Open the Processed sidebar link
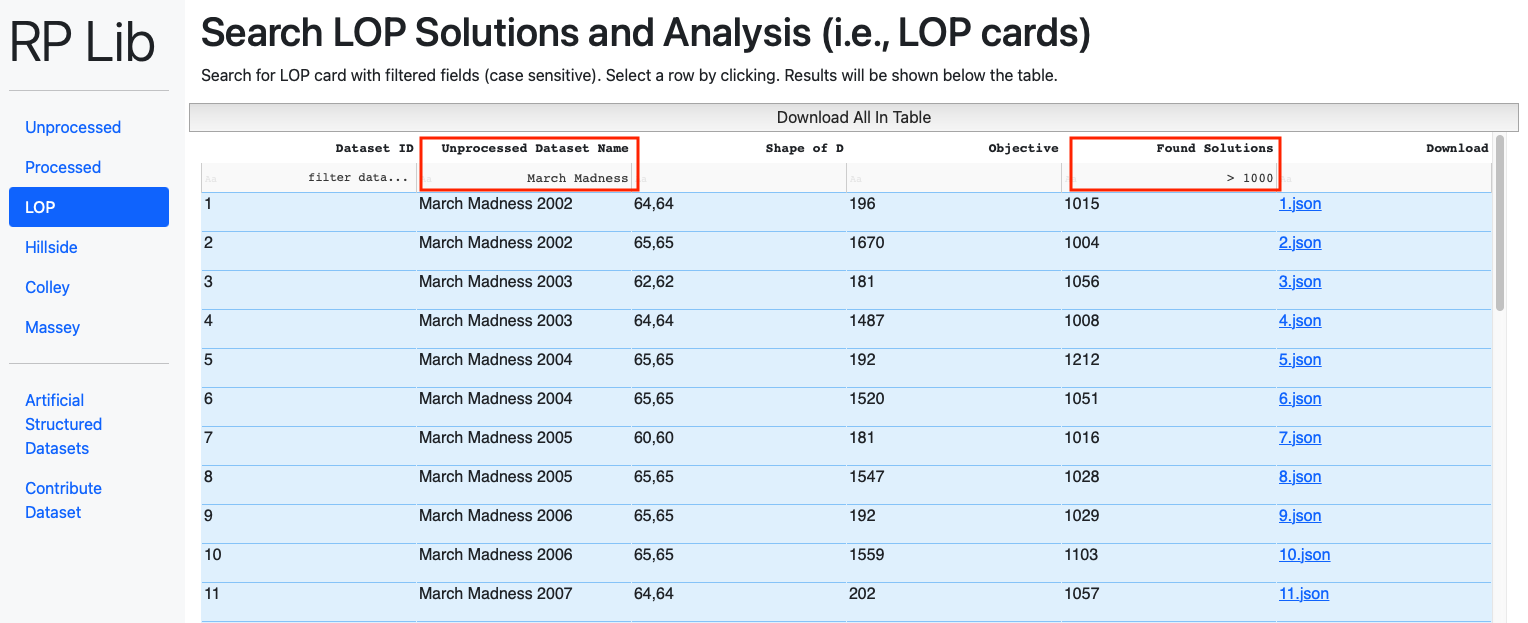The width and height of the screenshot is (1528, 623). point(63,167)
